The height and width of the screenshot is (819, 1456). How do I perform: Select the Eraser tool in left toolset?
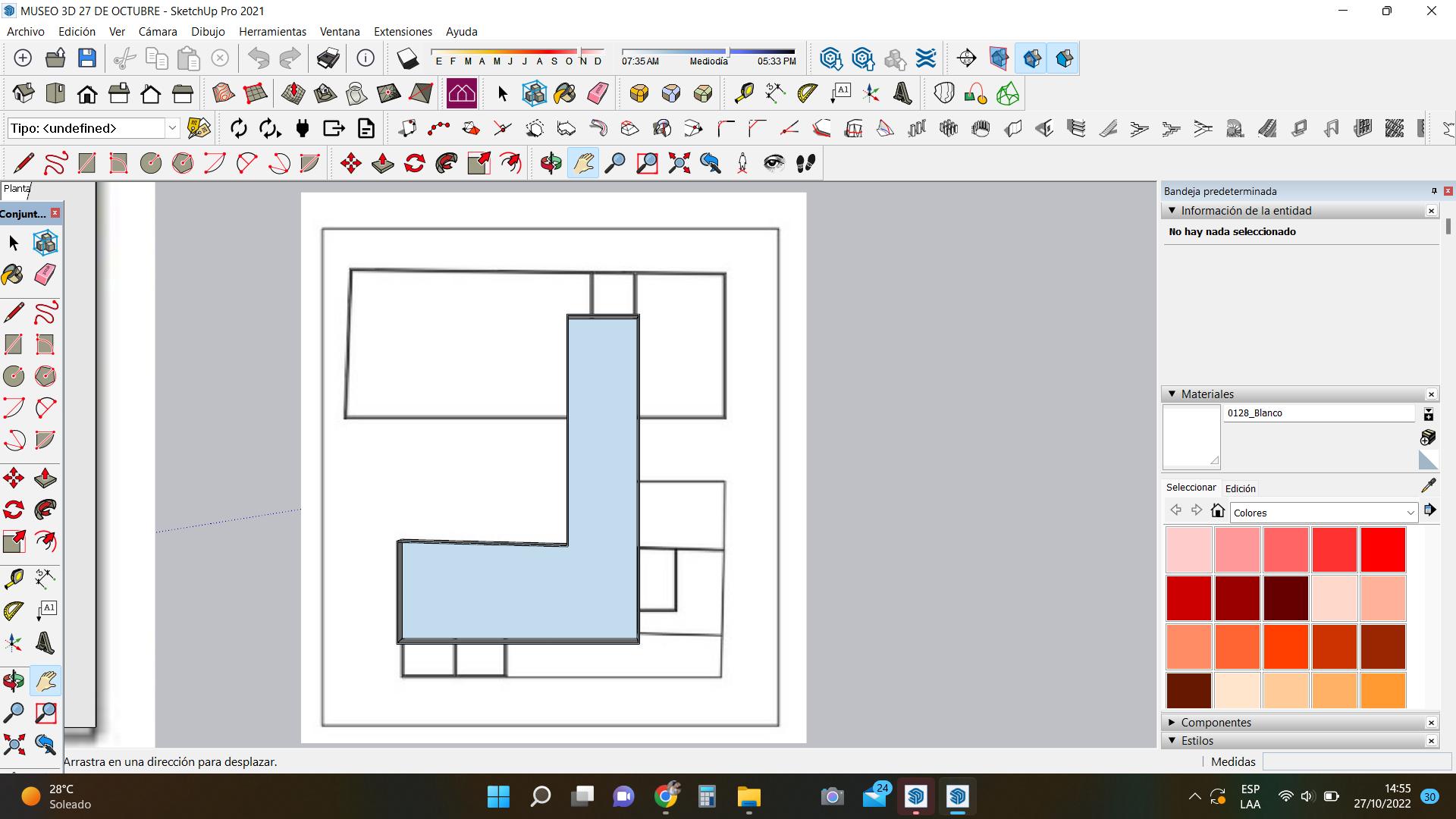tap(45, 275)
